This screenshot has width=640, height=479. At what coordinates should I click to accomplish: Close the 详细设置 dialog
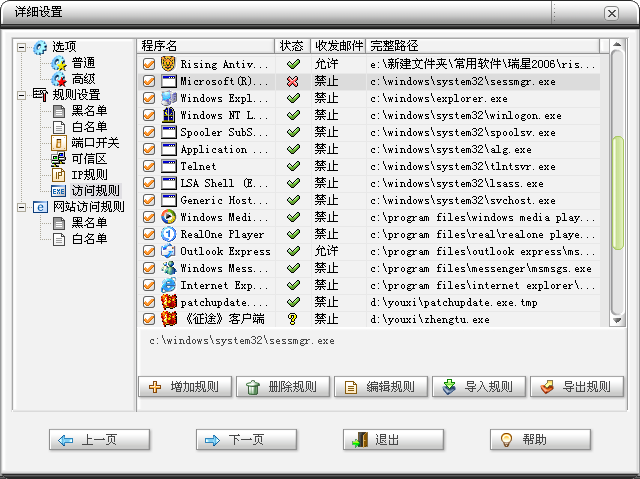pyautogui.click(x=611, y=13)
